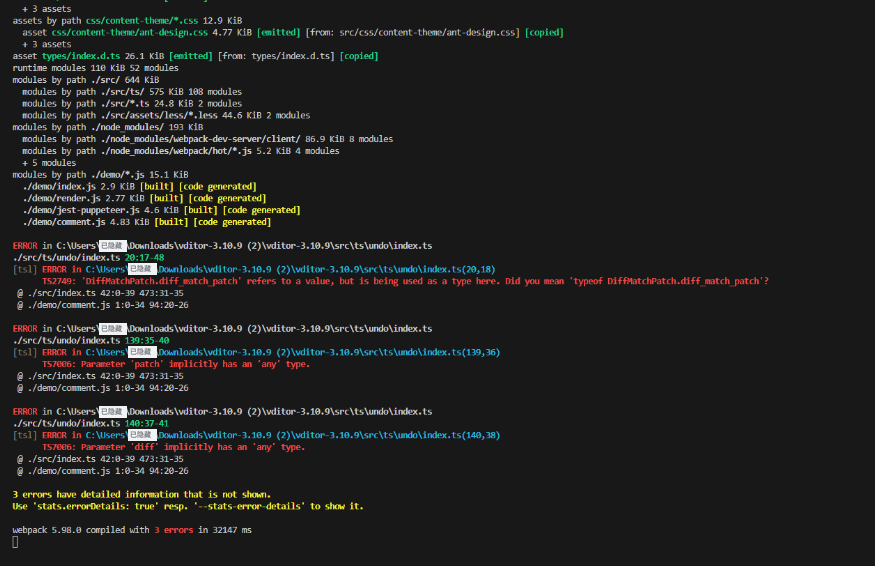
Task: Click the 'TS2749' error message line
Action: 405,281
